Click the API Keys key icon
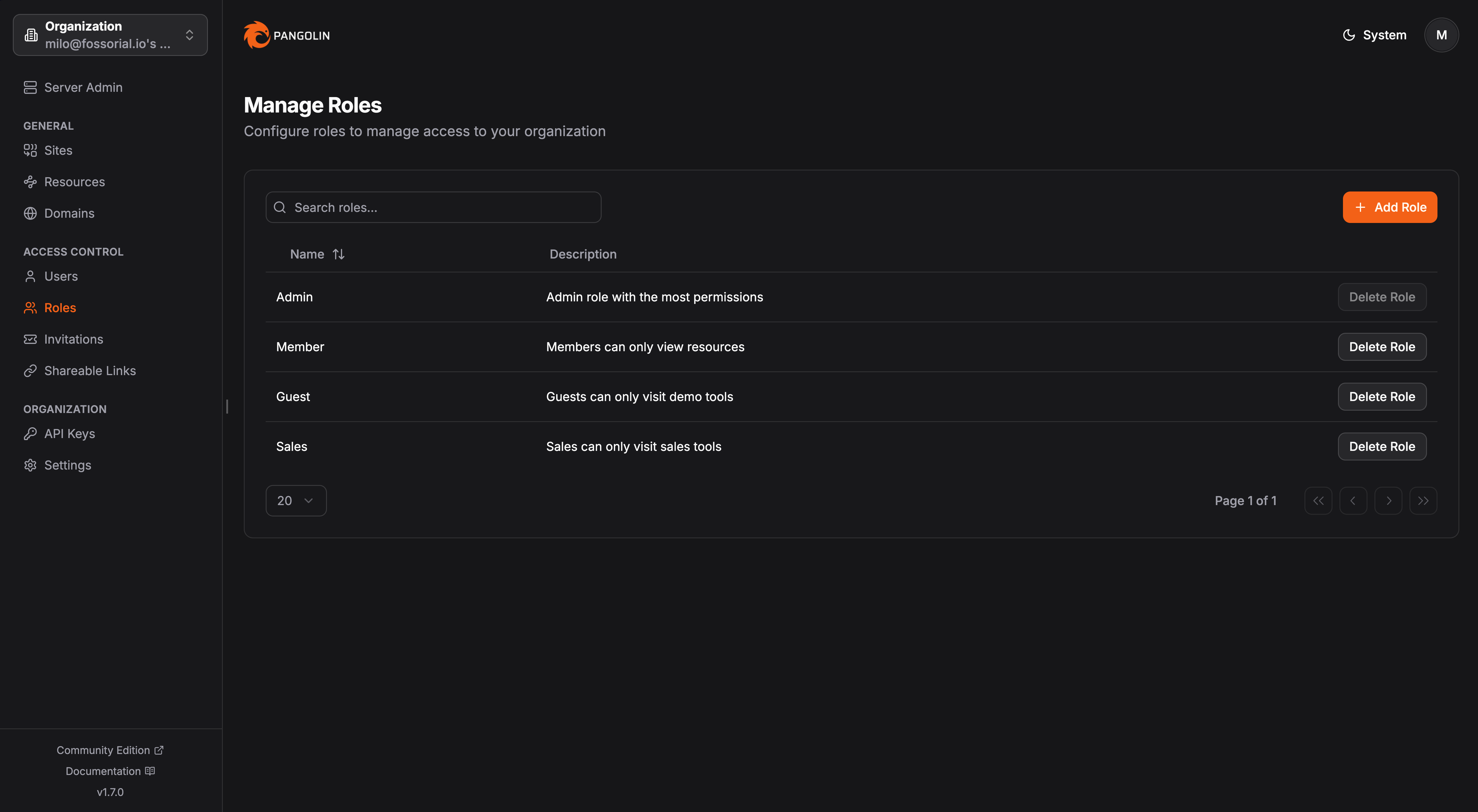The width and height of the screenshot is (1478, 812). [30, 433]
